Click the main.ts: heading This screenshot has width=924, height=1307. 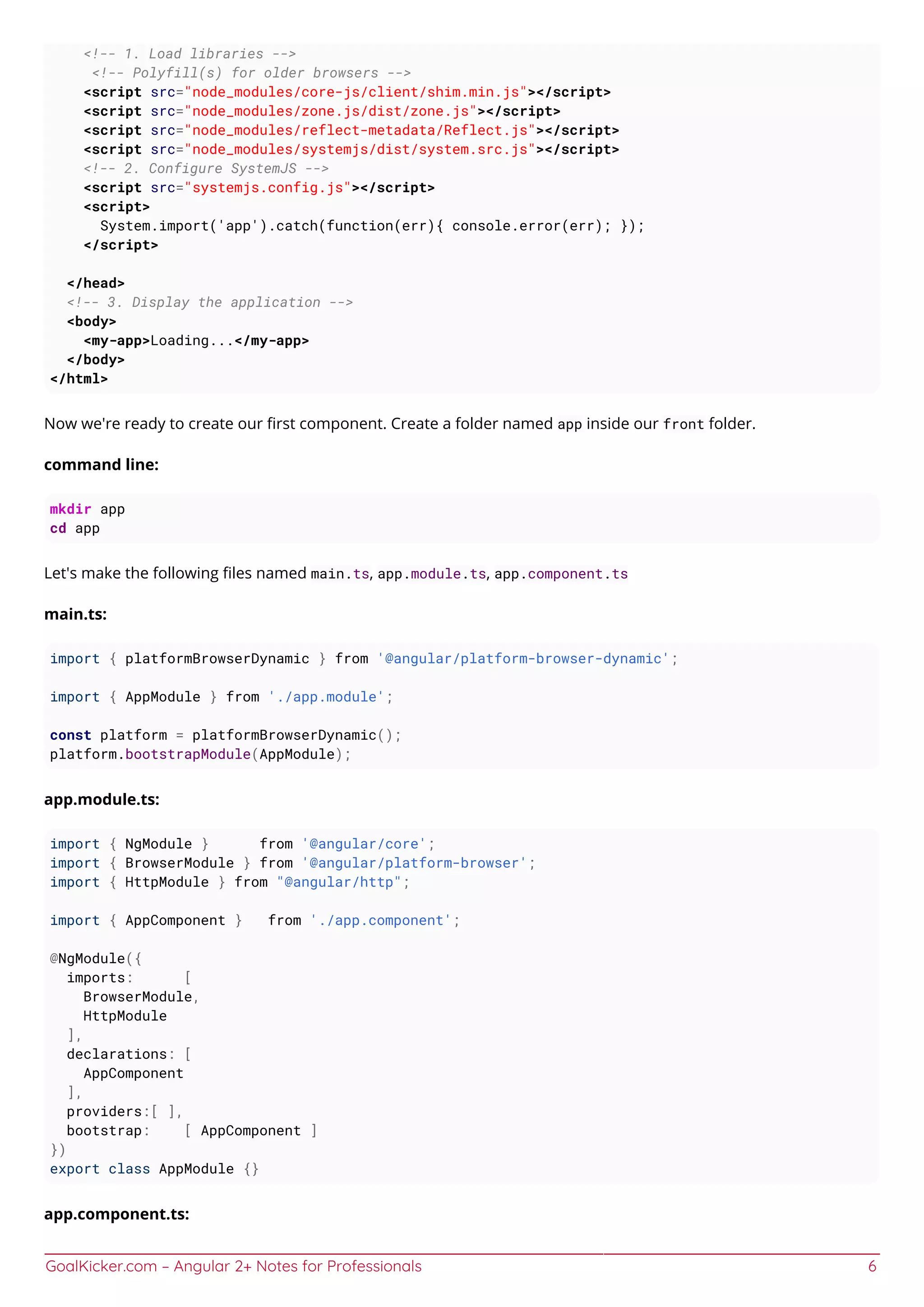(76, 614)
